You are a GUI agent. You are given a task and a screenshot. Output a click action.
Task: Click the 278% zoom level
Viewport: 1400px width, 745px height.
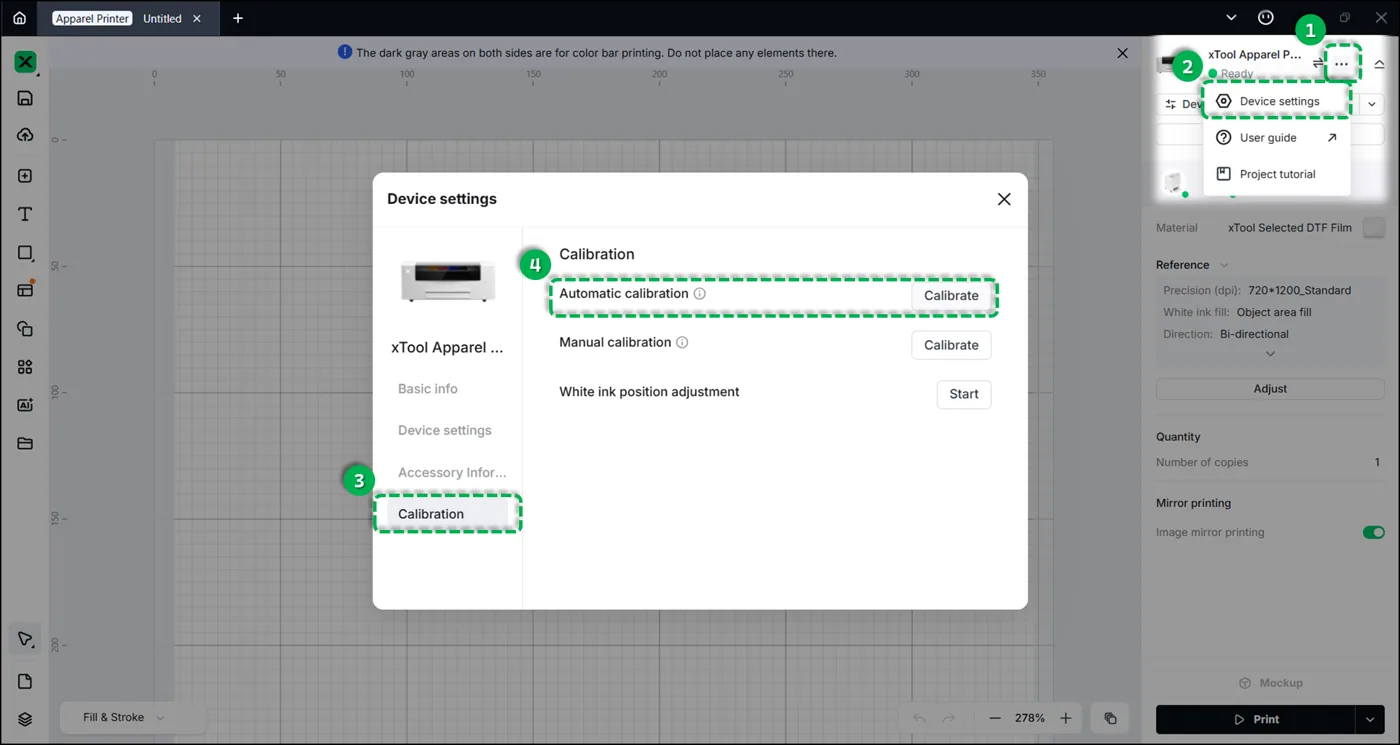[1030, 718]
